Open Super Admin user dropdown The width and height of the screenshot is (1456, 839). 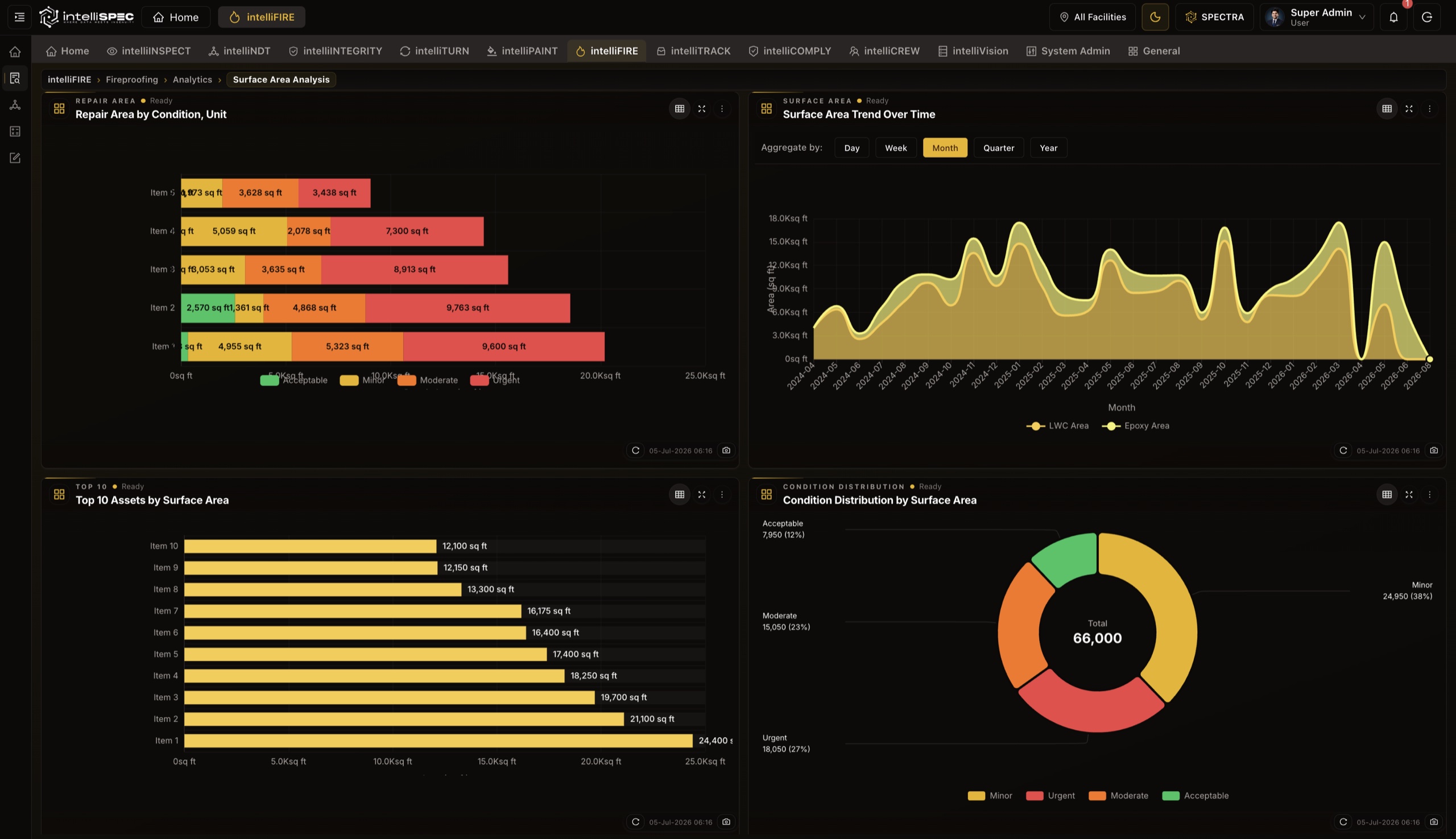(1316, 16)
